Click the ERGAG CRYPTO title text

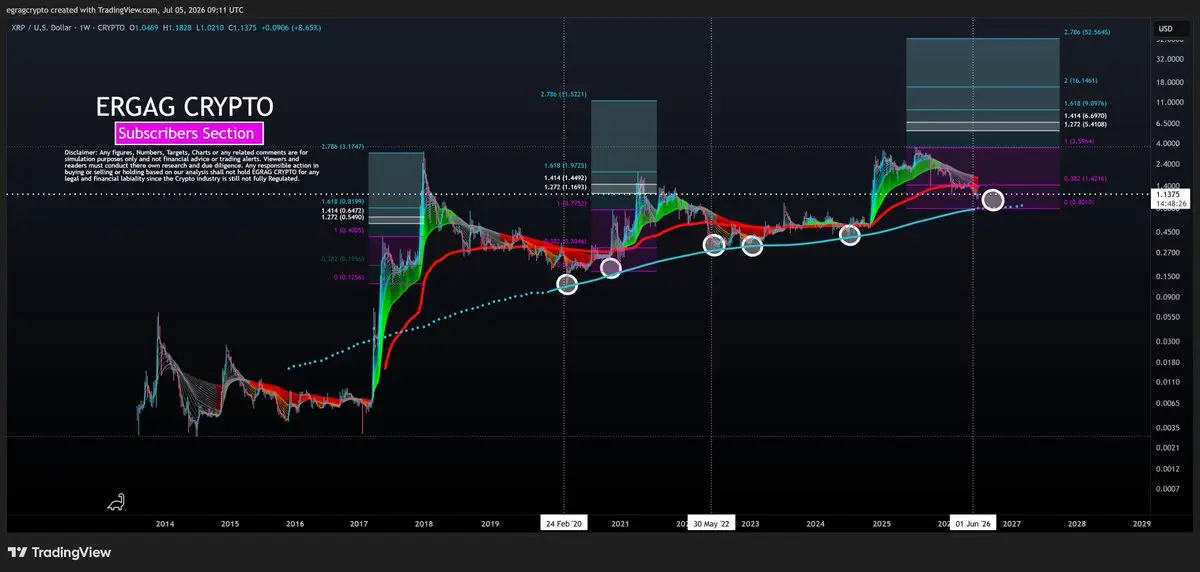pos(185,106)
